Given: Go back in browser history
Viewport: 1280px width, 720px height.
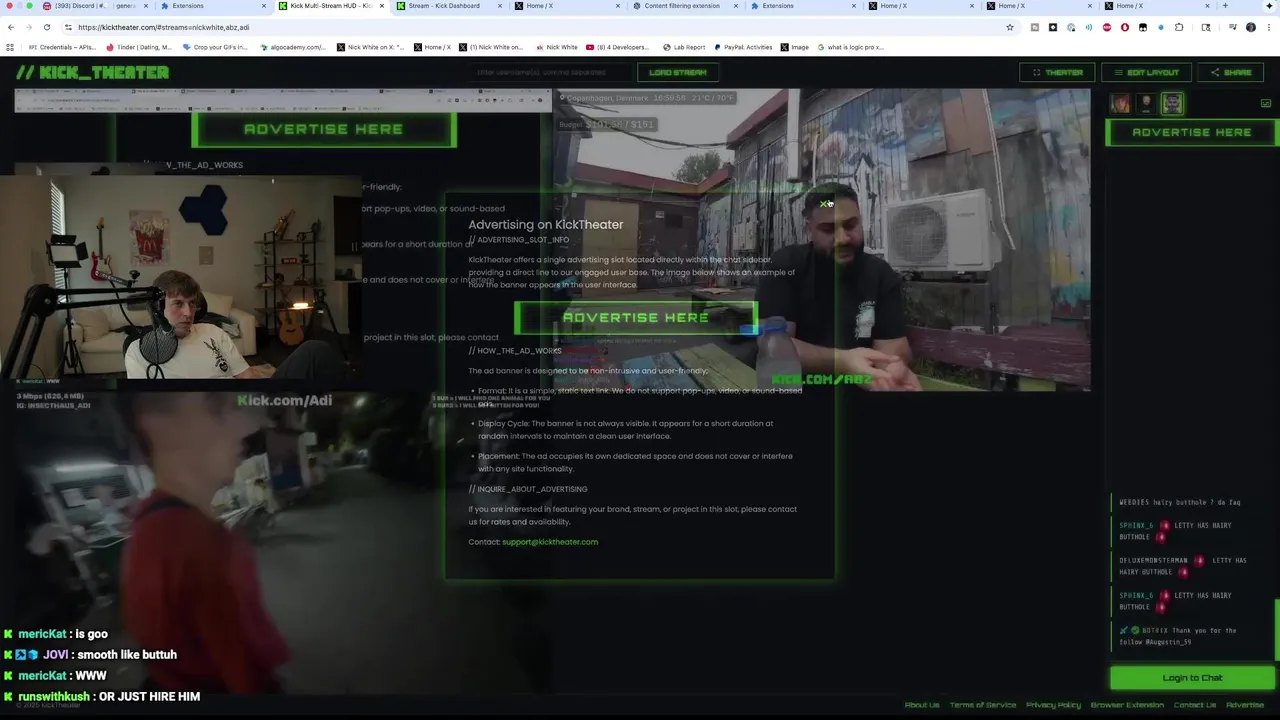Looking at the screenshot, I should pyautogui.click(x=10, y=27).
